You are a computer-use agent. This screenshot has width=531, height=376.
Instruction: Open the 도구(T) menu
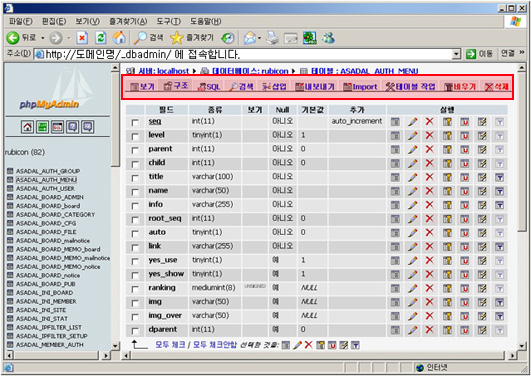tap(168, 22)
